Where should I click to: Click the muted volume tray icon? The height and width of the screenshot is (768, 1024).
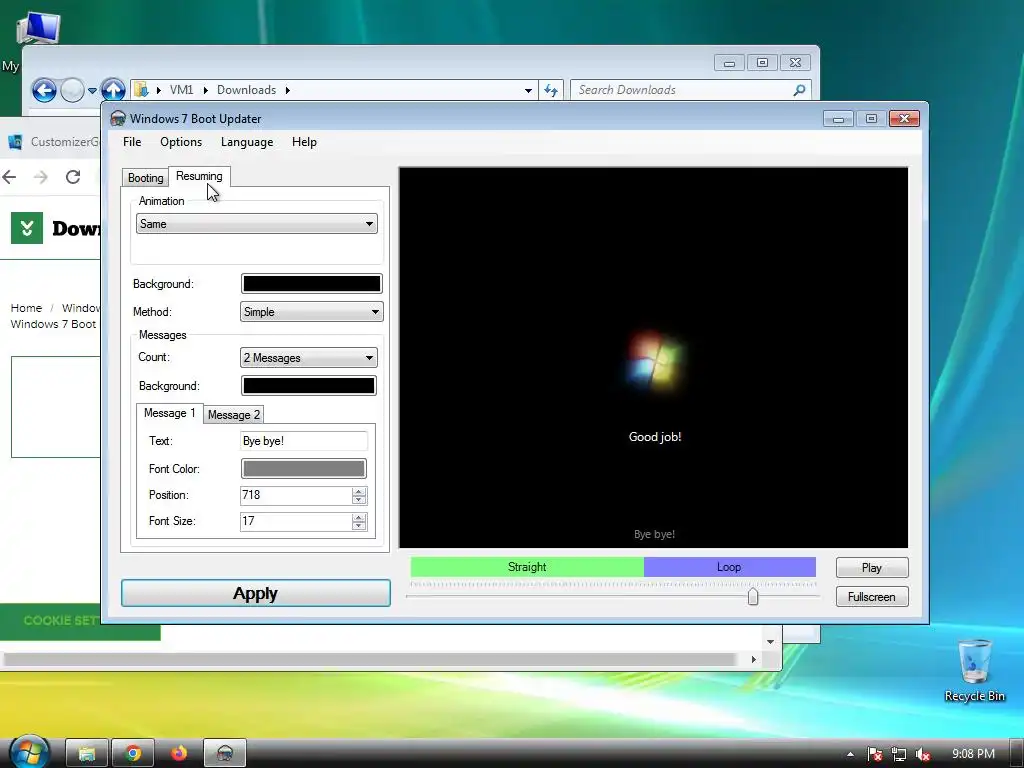923,754
